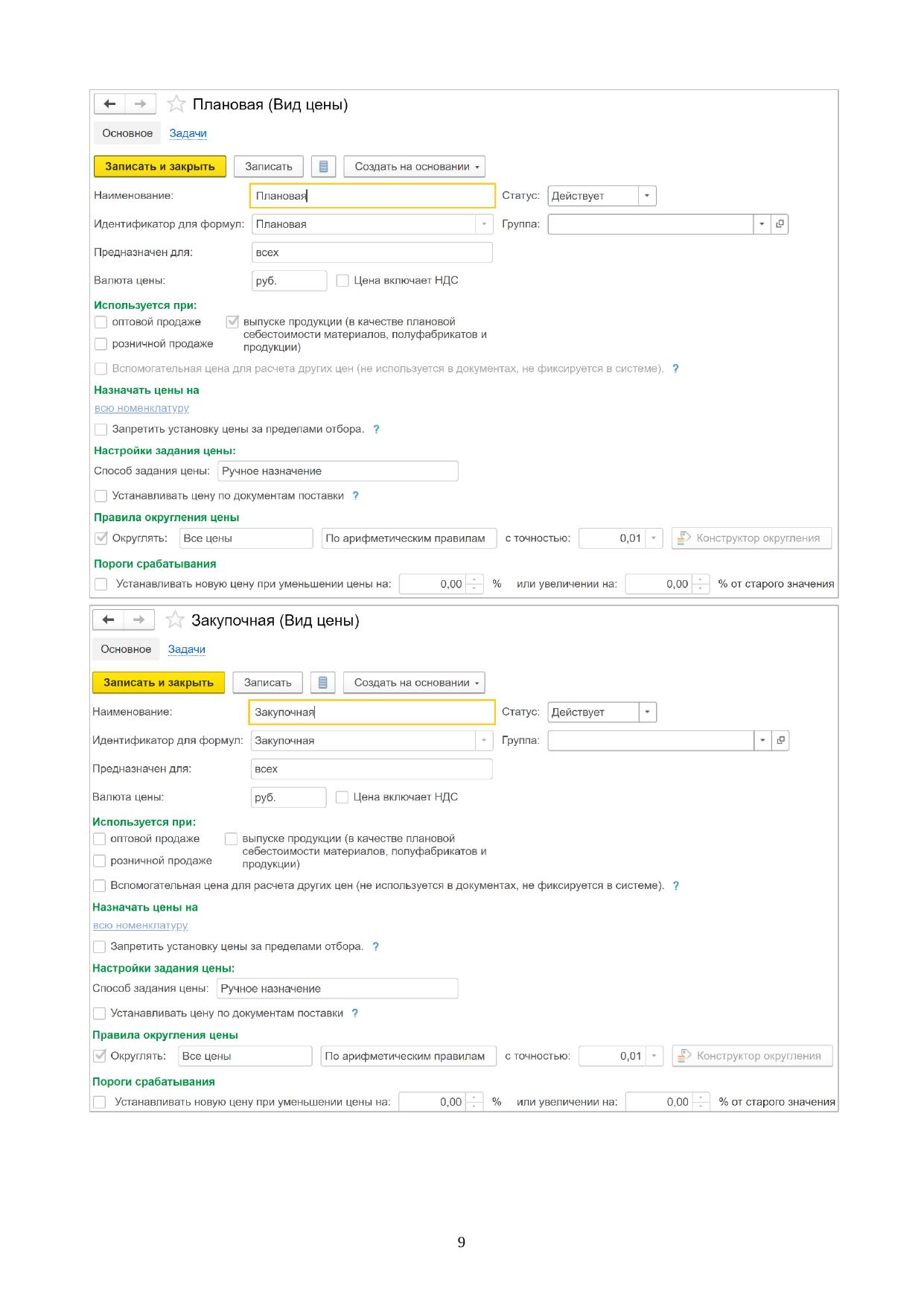Screen dimensions: 924x1306
Task: Click Наименование field with Закупочная text
Action: pyautogui.click(x=372, y=713)
